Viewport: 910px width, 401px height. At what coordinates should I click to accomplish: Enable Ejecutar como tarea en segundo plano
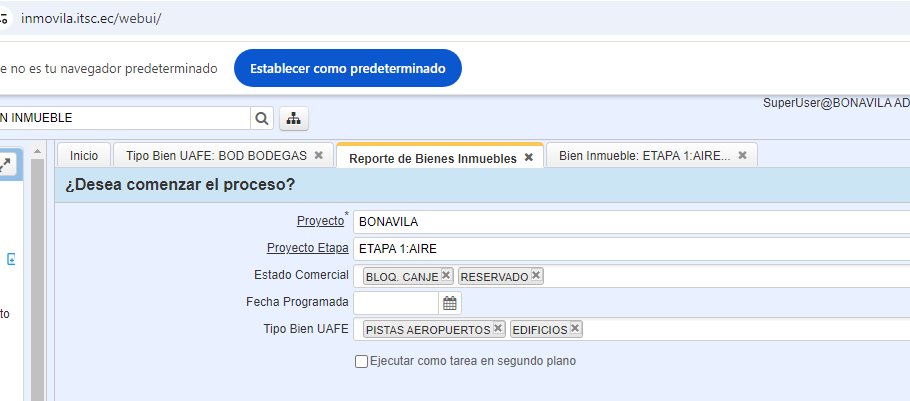point(362,361)
